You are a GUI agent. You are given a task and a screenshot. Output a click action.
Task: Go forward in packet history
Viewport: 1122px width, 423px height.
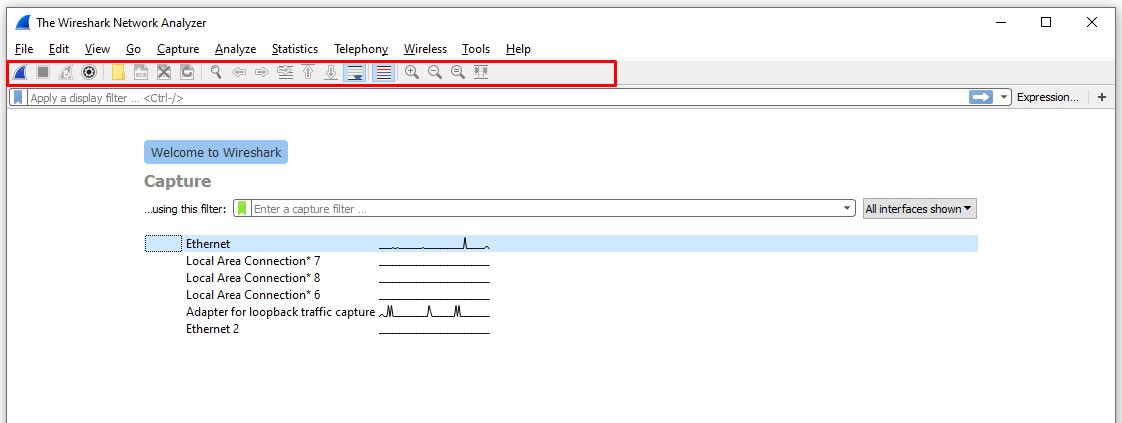coord(262,72)
